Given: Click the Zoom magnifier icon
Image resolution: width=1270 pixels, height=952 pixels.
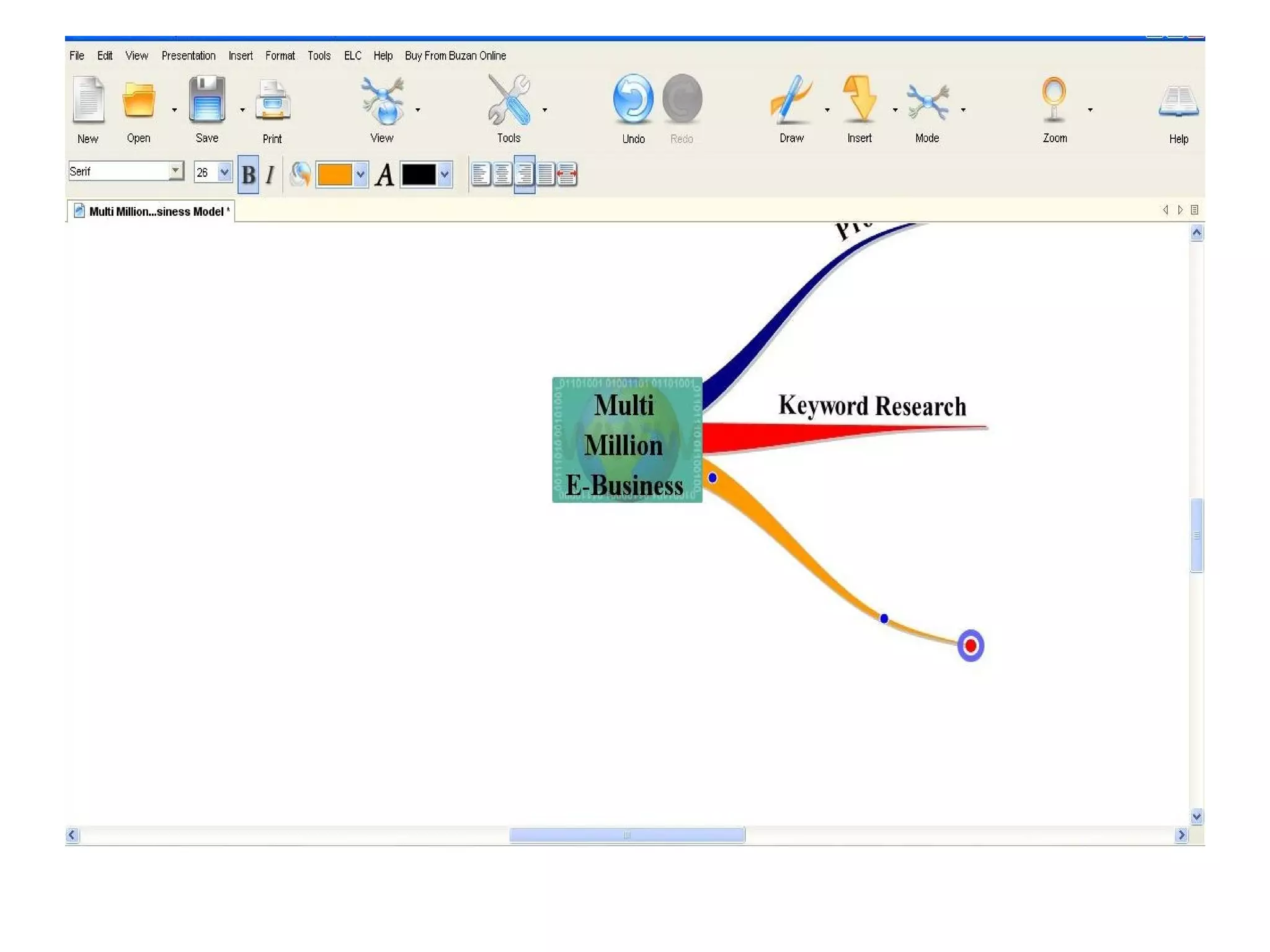Looking at the screenshot, I should coord(1054,100).
